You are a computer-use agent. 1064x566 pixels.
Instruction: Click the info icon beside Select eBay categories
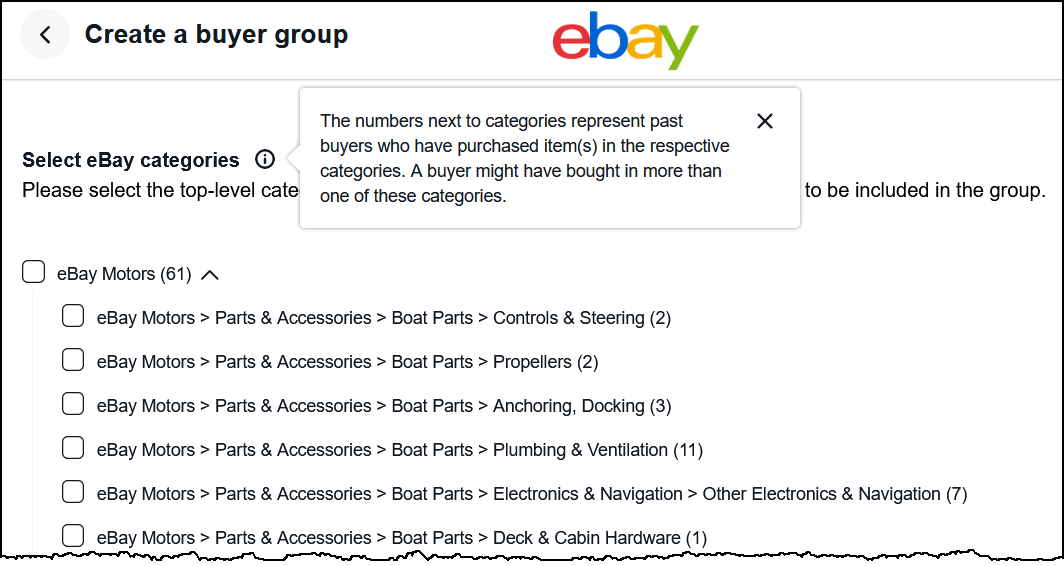click(265, 159)
